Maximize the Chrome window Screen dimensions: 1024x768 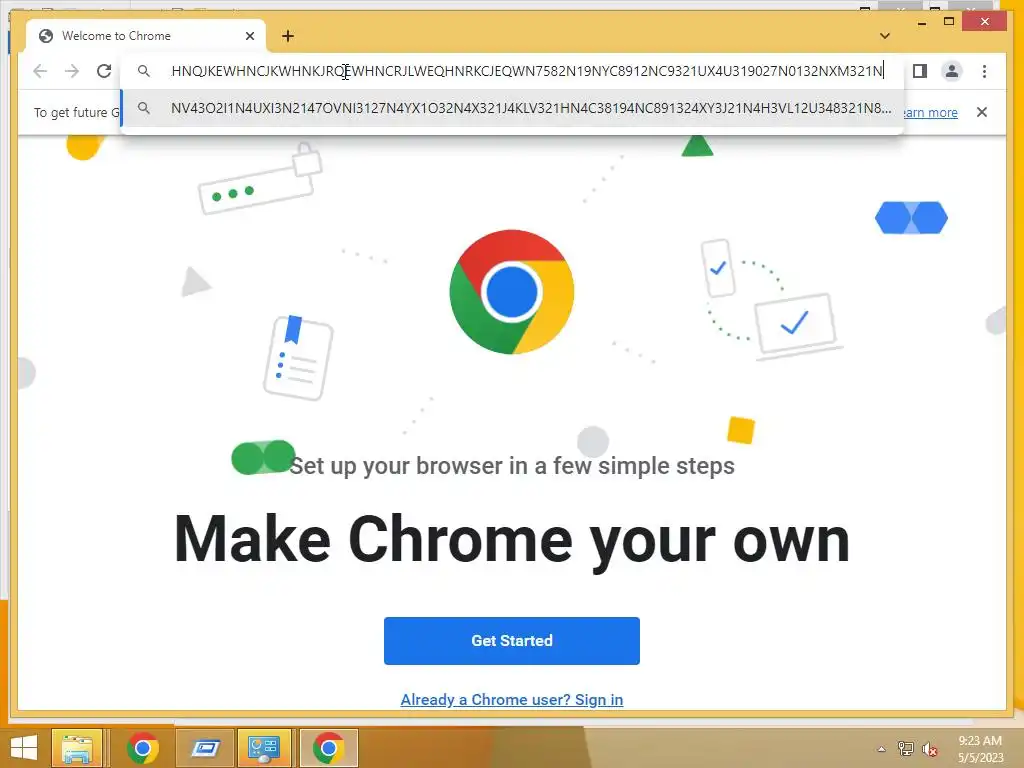[949, 22]
